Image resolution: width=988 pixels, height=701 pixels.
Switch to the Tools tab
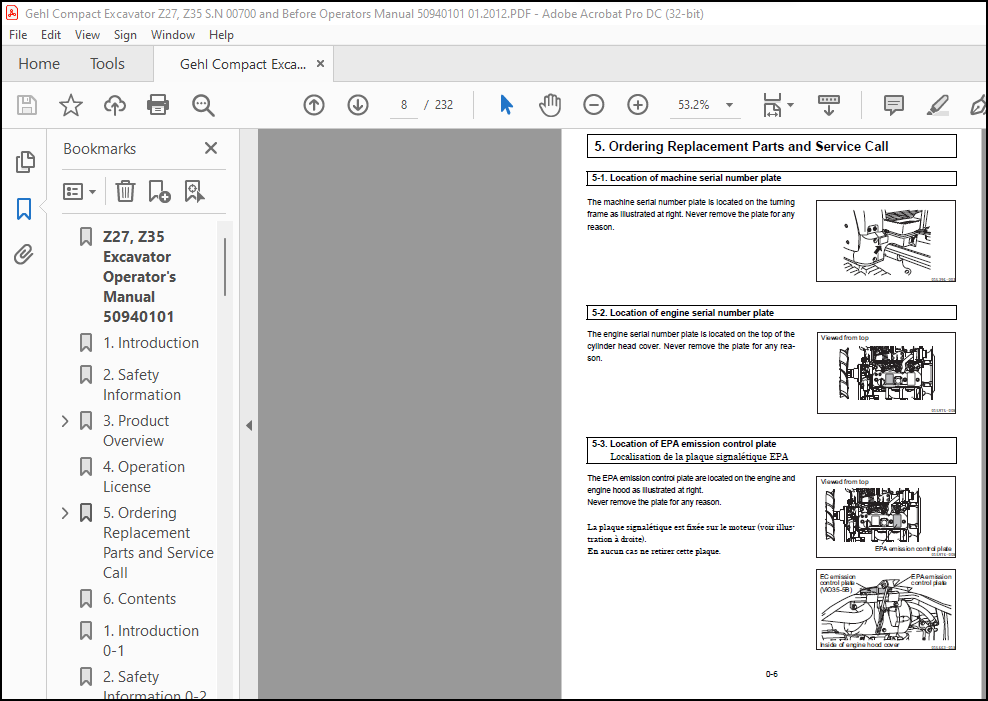(x=107, y=64)
